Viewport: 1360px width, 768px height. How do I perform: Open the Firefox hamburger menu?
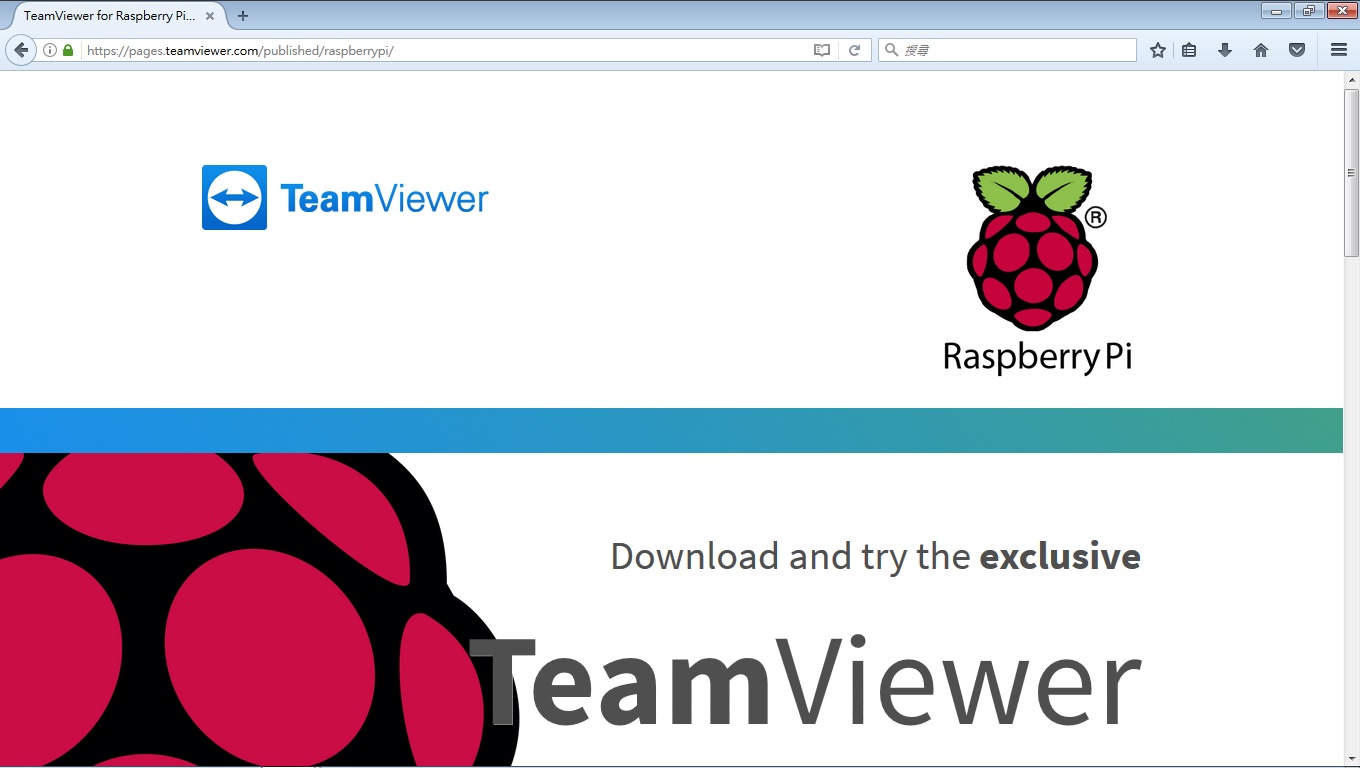pyautogui.click(x=1339, y=50)
